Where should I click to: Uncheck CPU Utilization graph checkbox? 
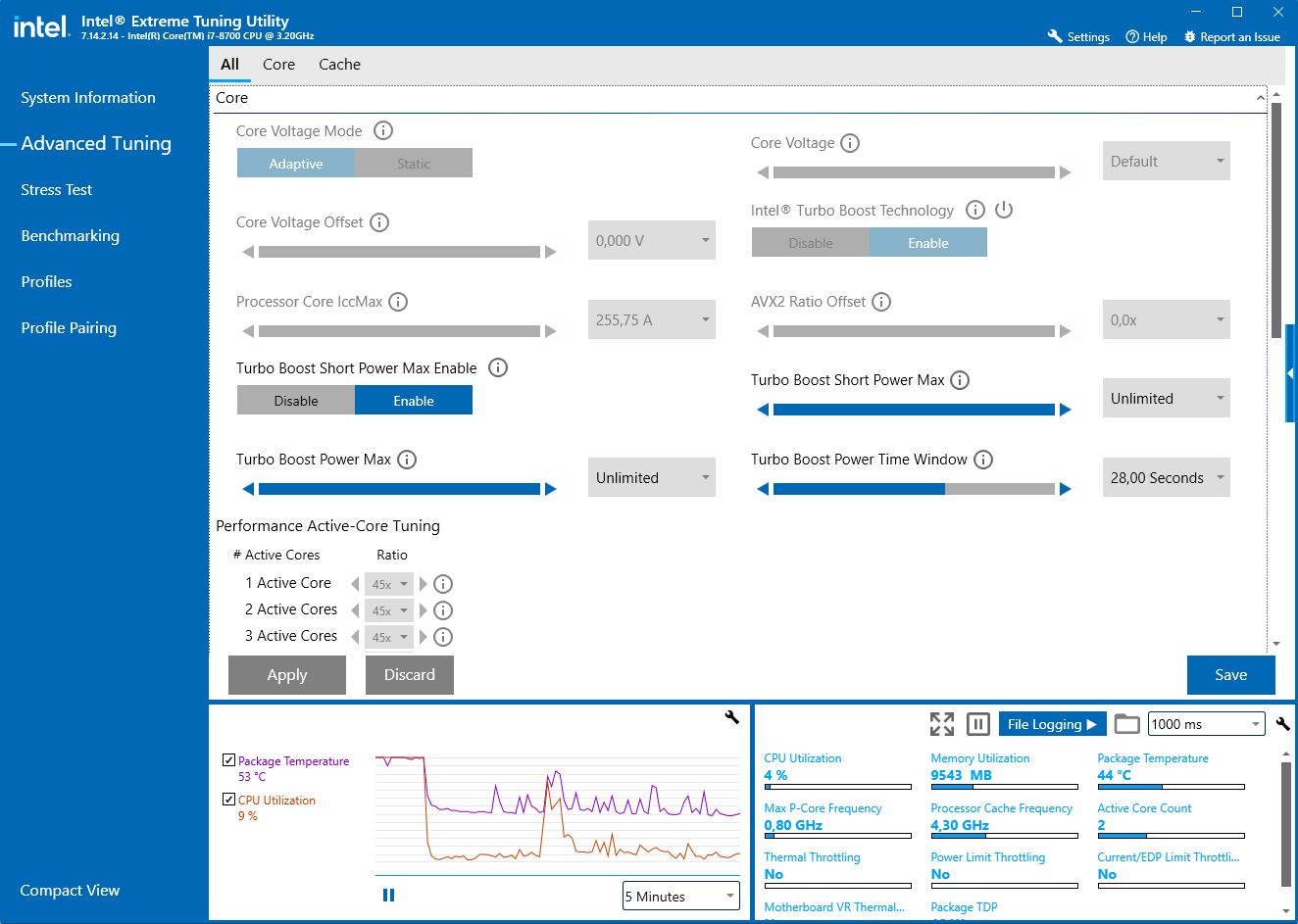(x=228, y=799)
